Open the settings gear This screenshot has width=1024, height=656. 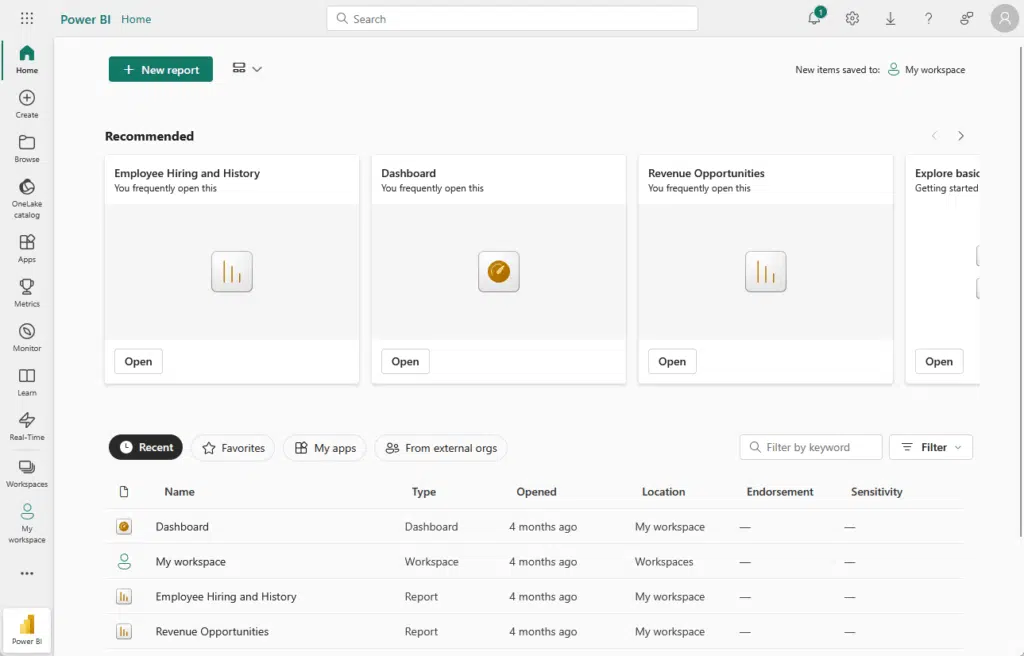(x=852, y=18)
